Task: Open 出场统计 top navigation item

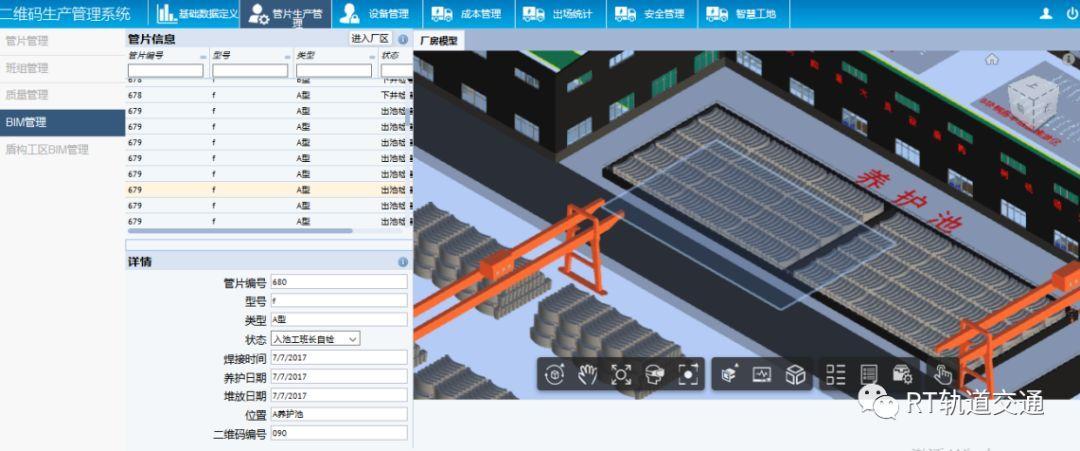Action: pos(560,14)
